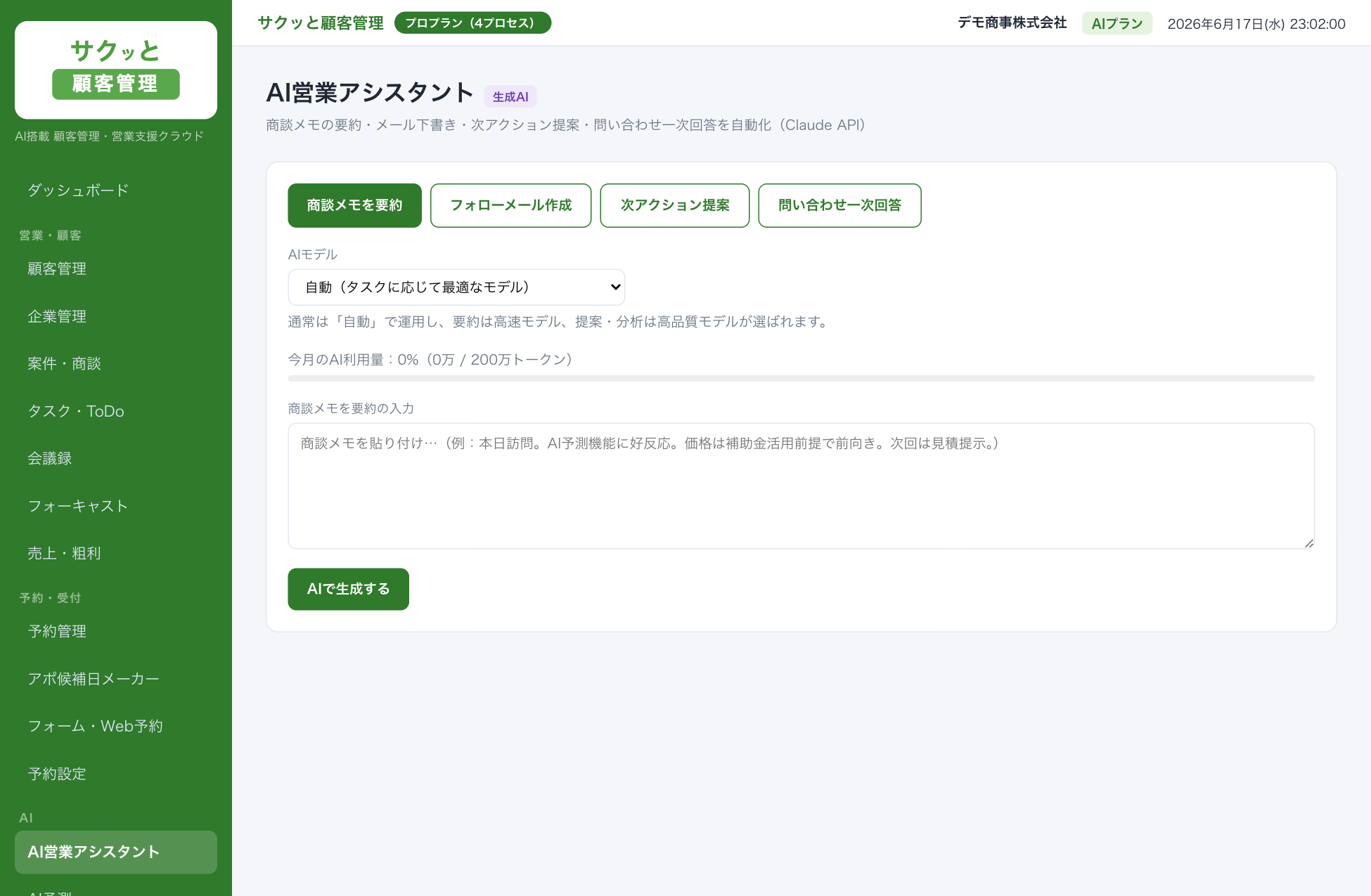Open 顧客管理 in the sidebar

click(116, 269)
